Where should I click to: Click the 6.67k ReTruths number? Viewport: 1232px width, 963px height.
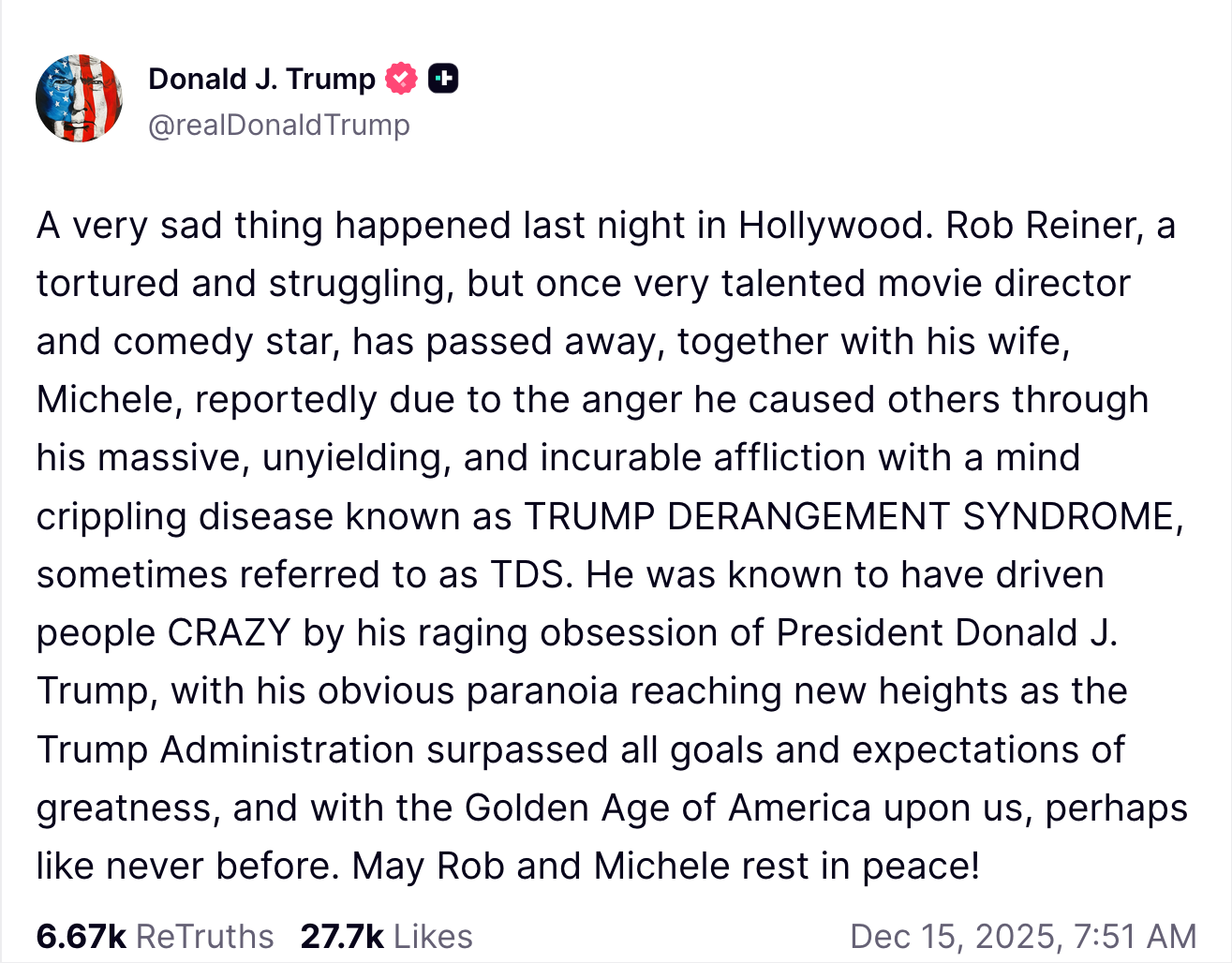tap(81, 936)
